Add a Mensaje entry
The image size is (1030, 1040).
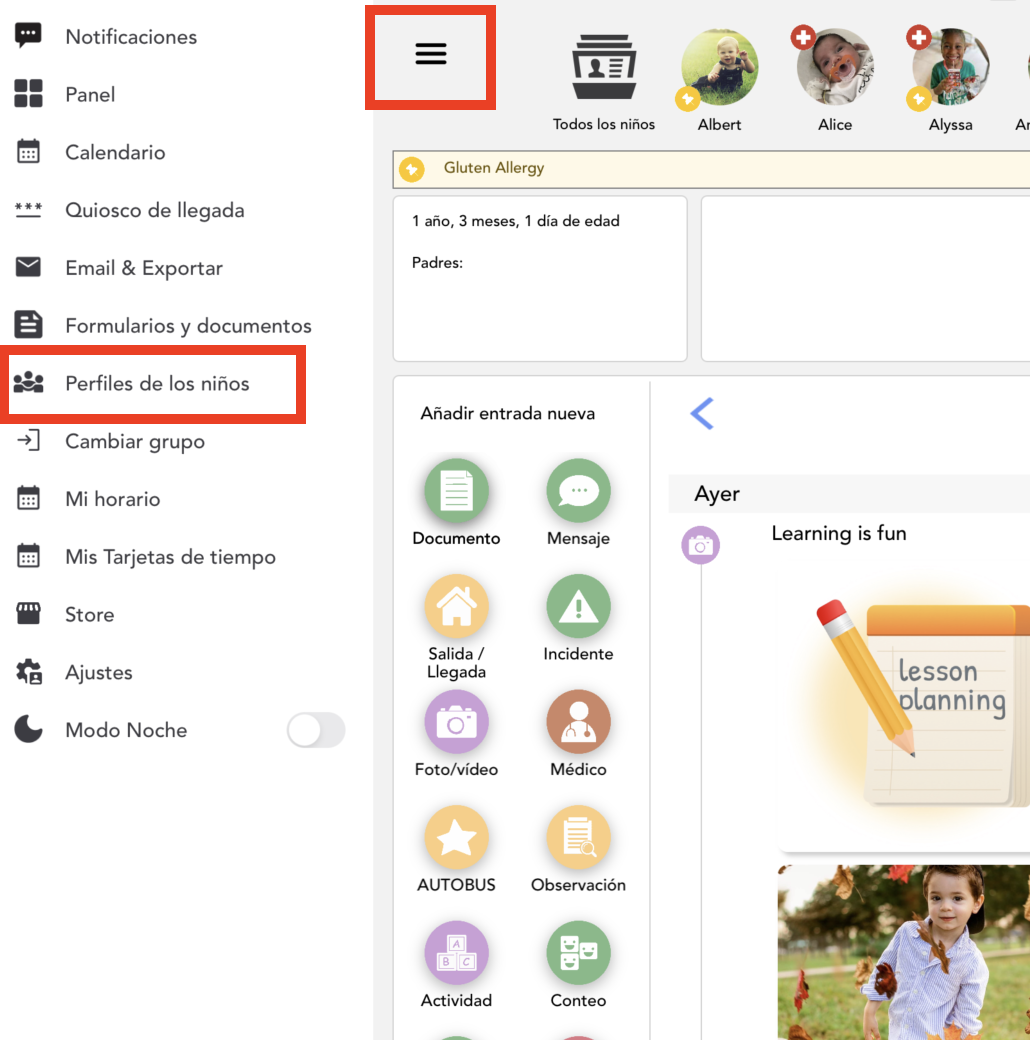(578, 491)
